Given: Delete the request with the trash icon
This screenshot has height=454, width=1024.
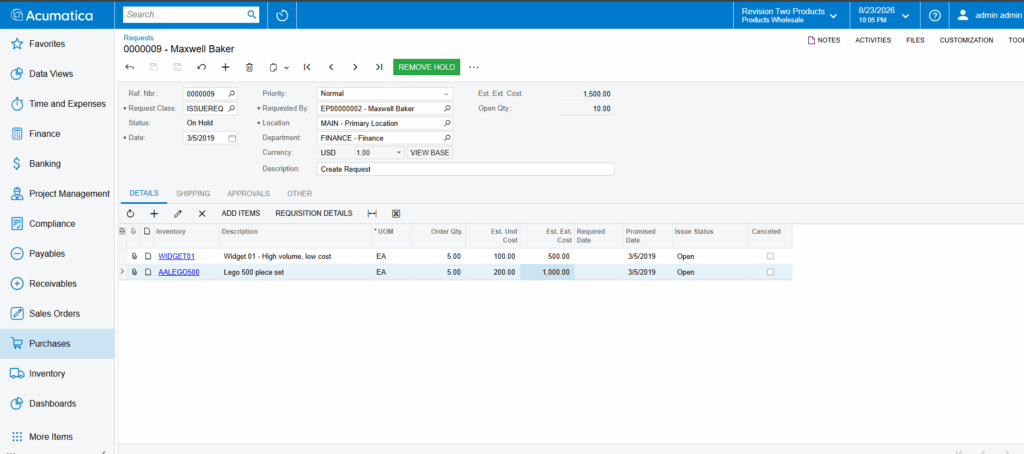Looking at the screenshot, I should pyautogui.click(x=249, y=67).
